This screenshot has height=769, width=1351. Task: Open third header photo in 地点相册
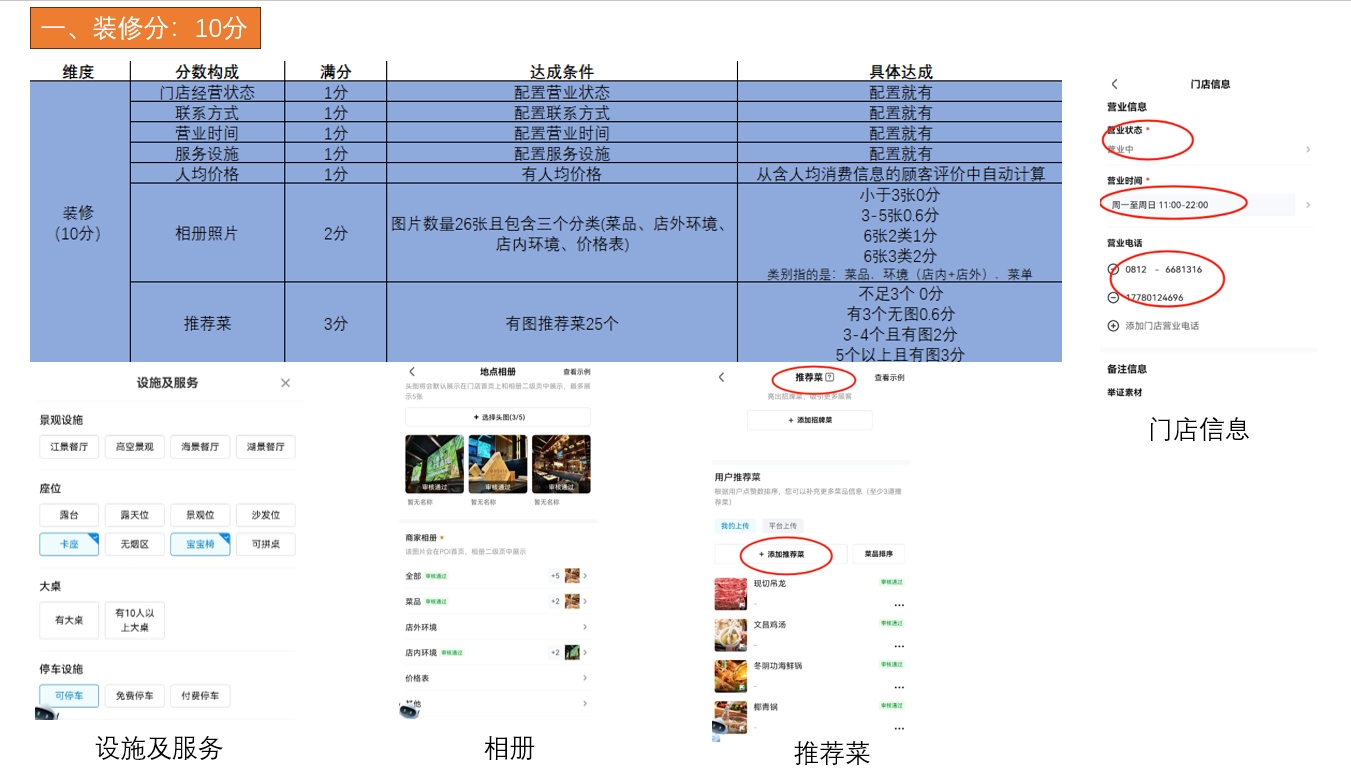tap(561, 464)
